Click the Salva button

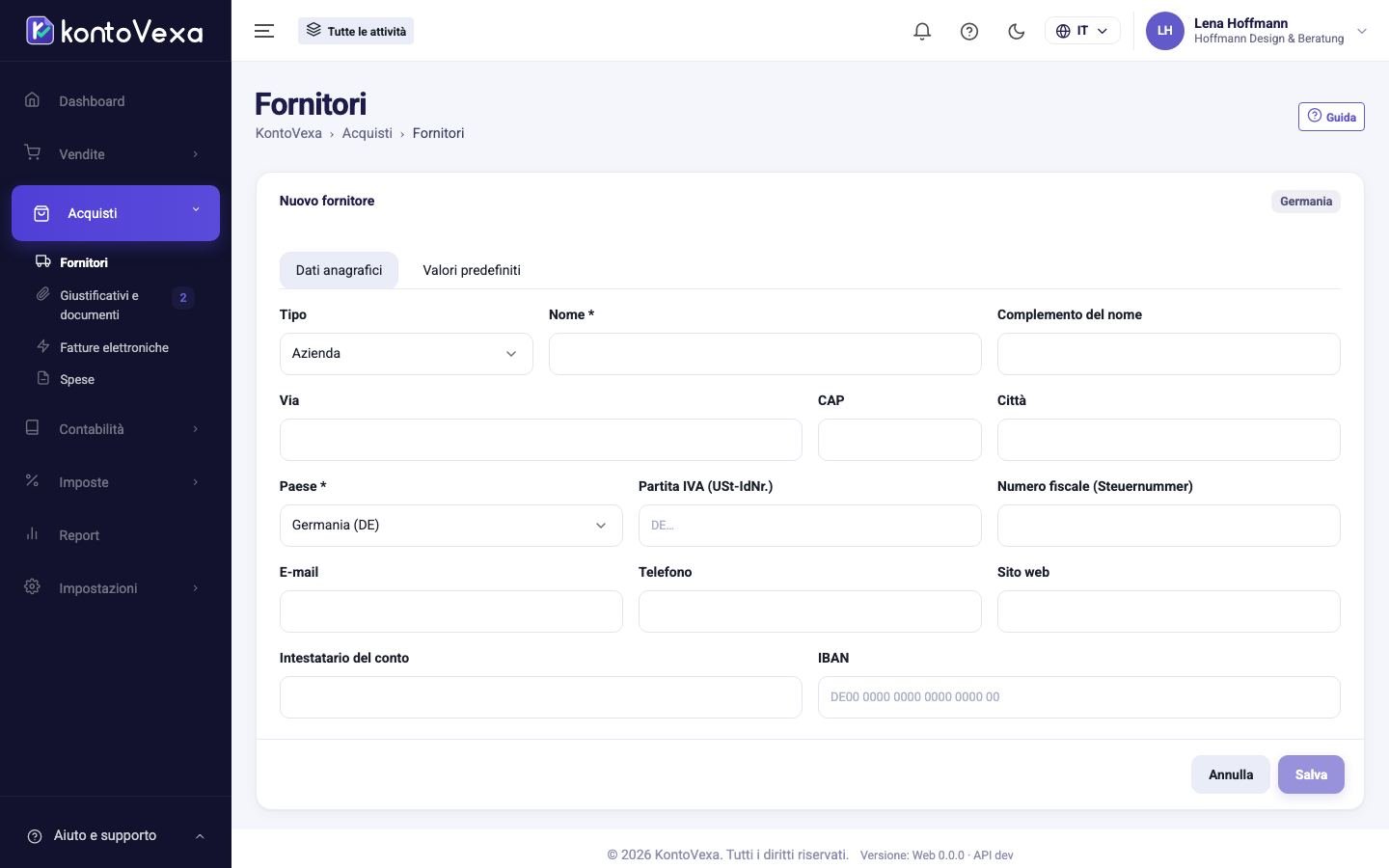pyautogui.click(x=1311, y=774)
